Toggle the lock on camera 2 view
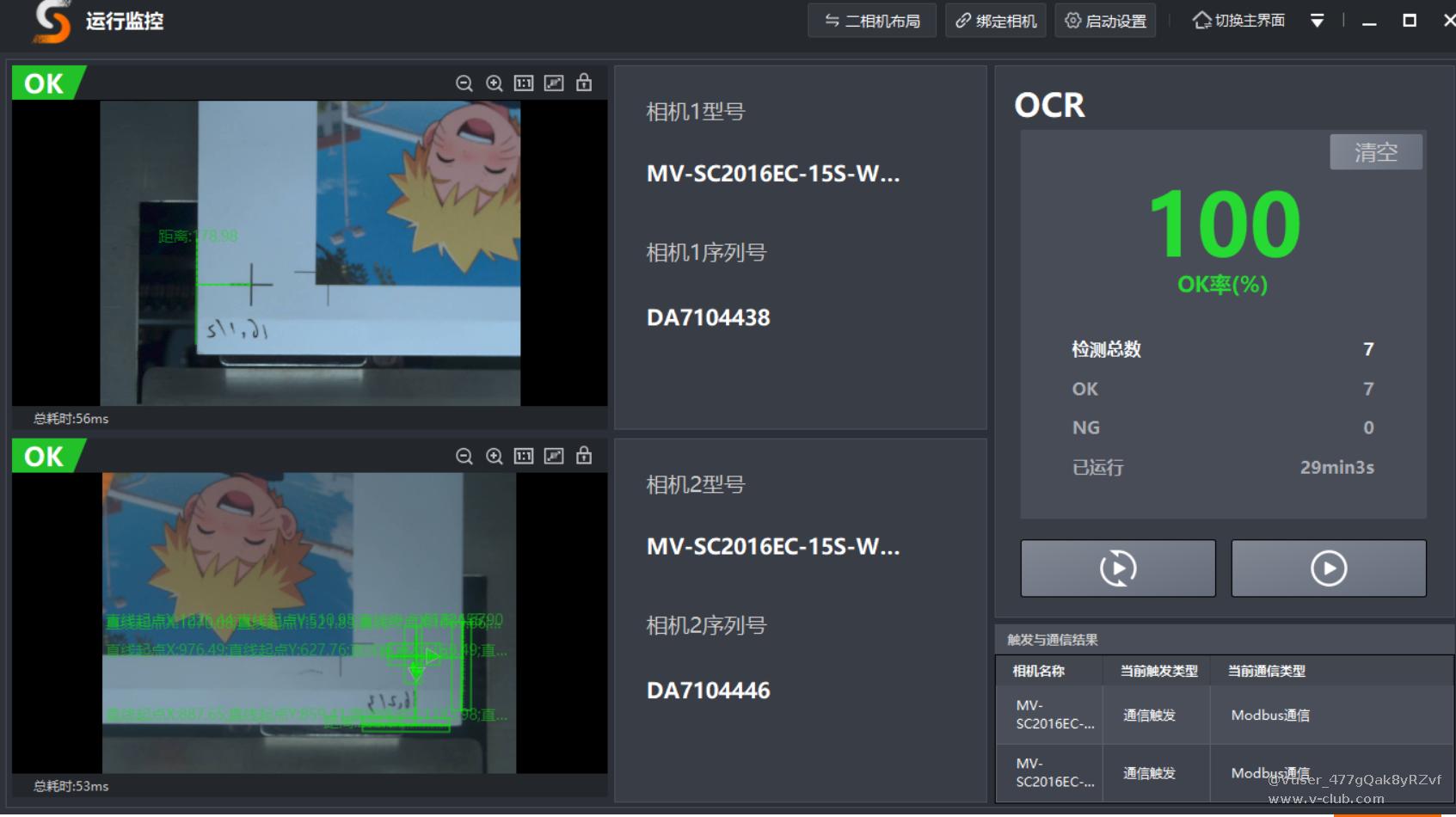Viewport: 1456px width, 817px height. click(584, 455)
